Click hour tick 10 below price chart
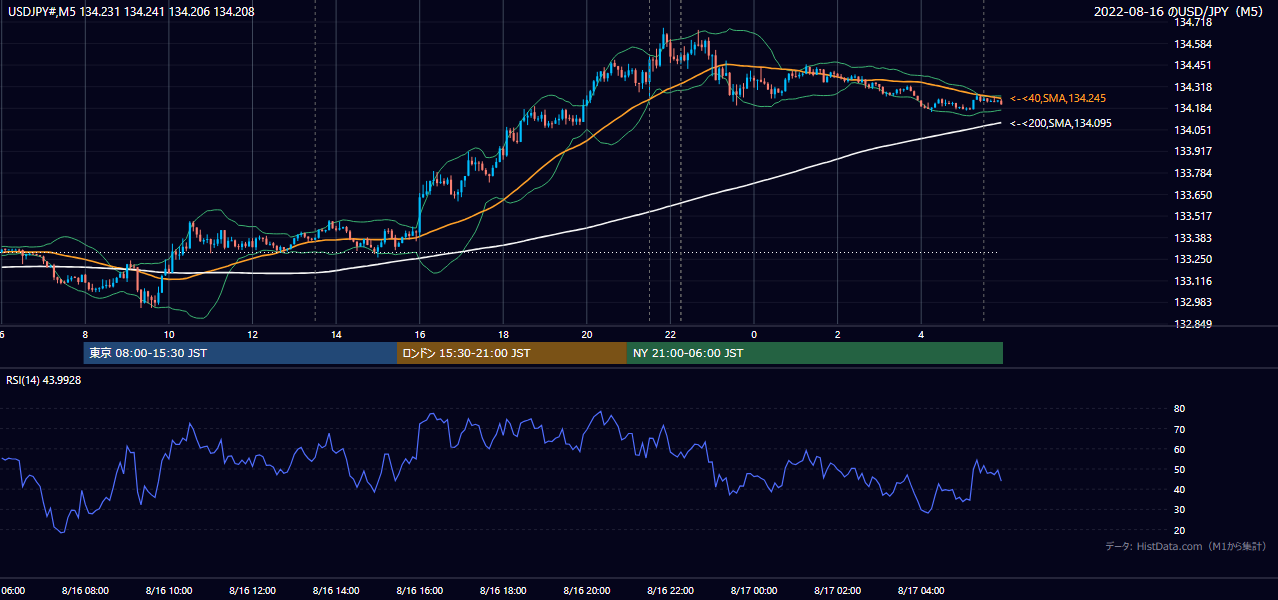The image size is (1278, 600). (x=169, y=334)
